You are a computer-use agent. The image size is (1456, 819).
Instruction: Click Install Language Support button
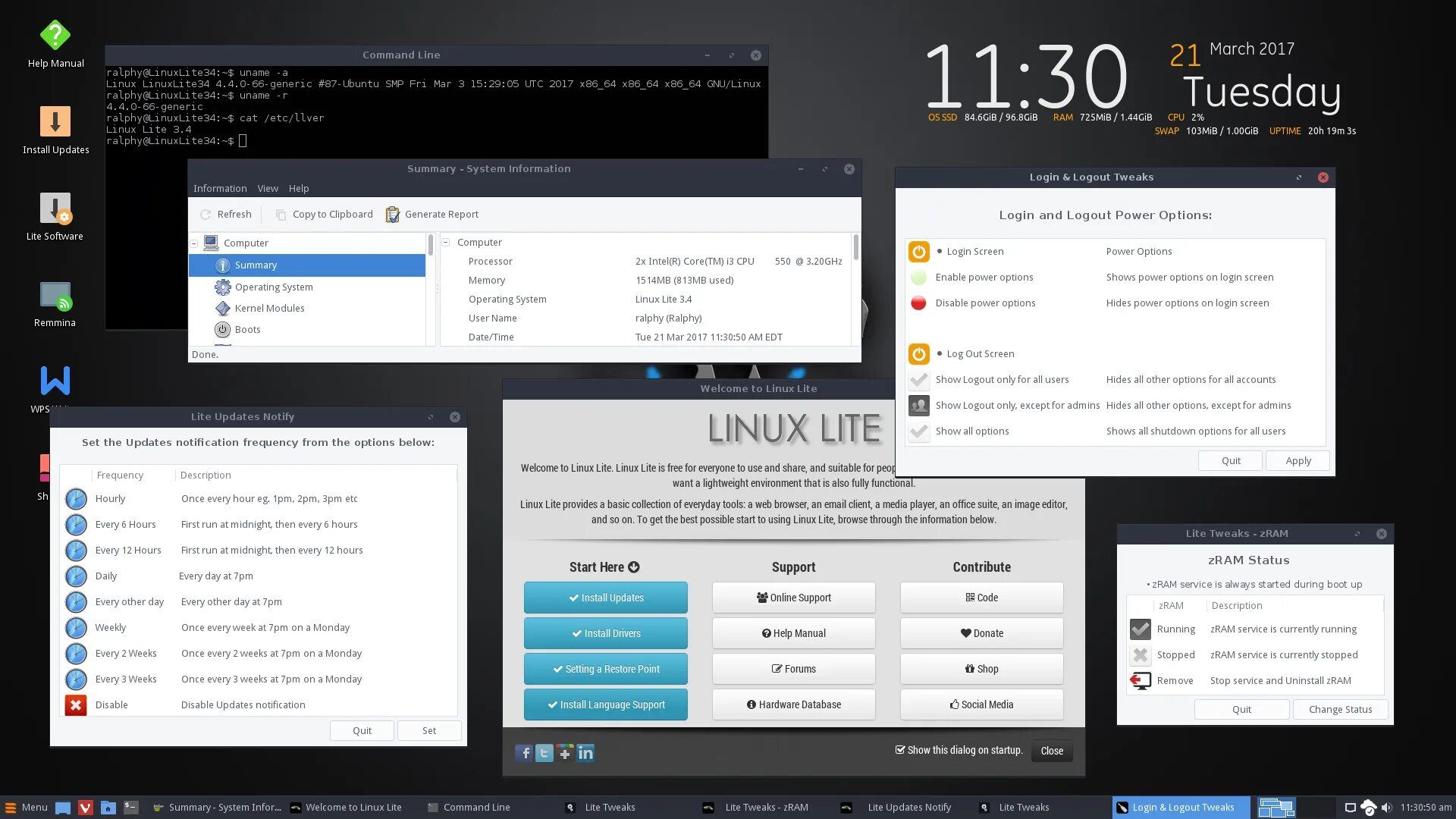606,705
